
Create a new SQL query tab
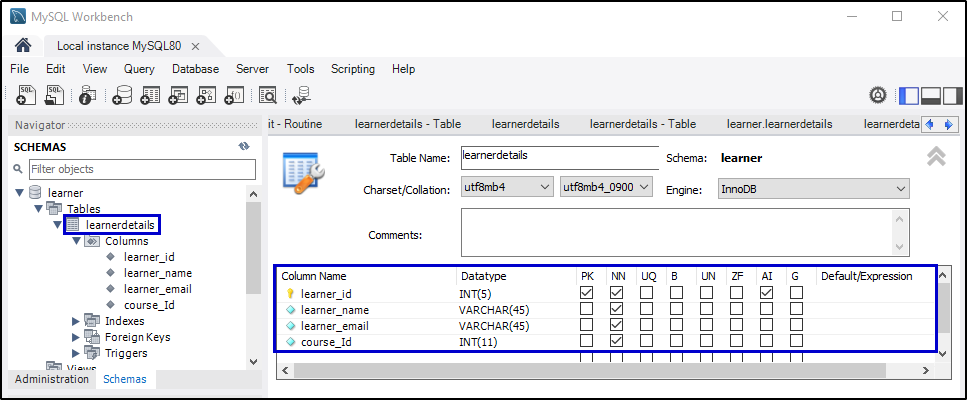pos(26,94)
